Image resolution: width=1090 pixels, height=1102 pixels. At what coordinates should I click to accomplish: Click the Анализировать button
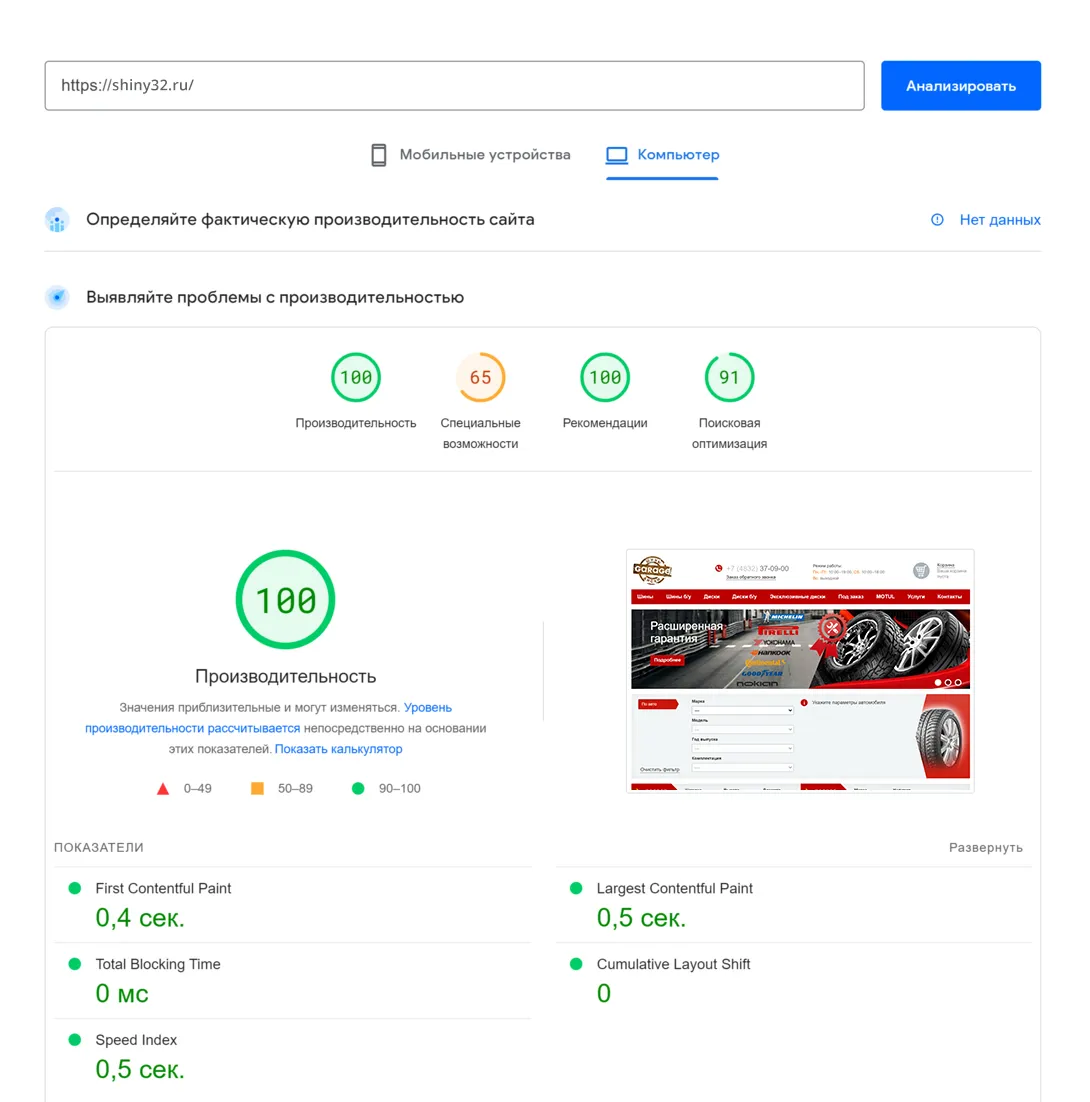pos(960,86)
